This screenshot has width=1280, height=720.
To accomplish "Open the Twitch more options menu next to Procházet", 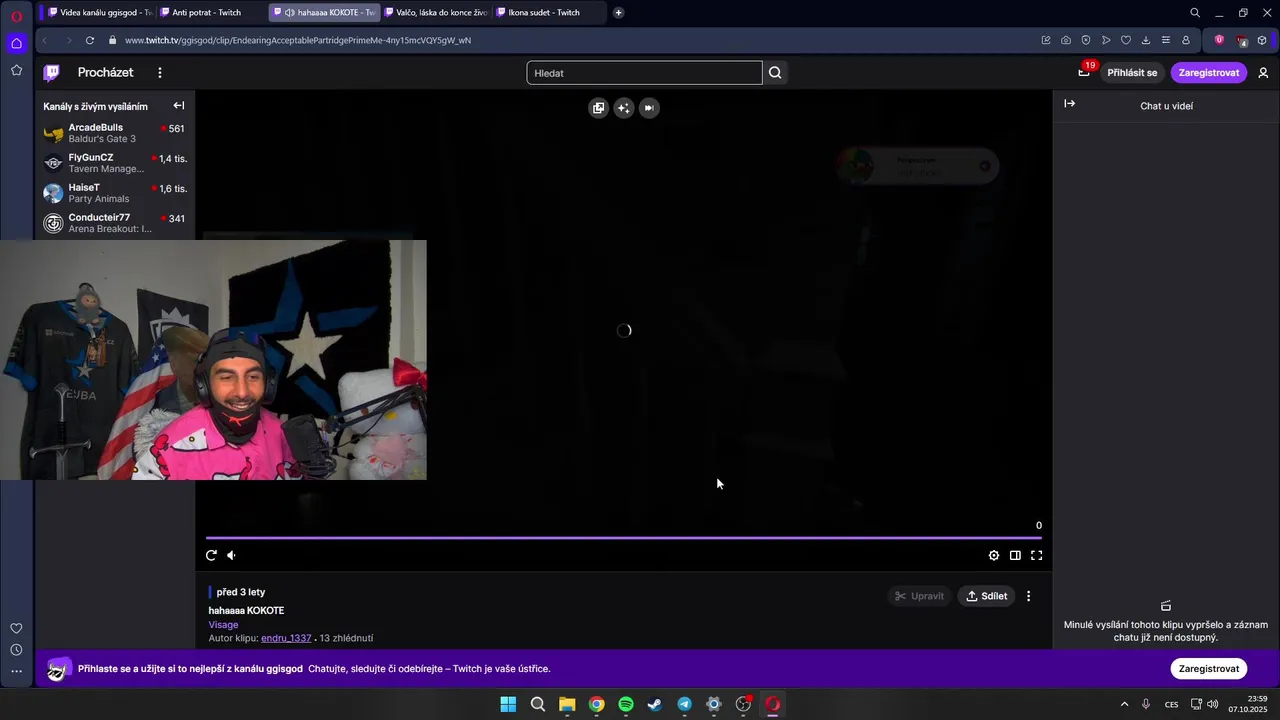I will coord(159,73).
